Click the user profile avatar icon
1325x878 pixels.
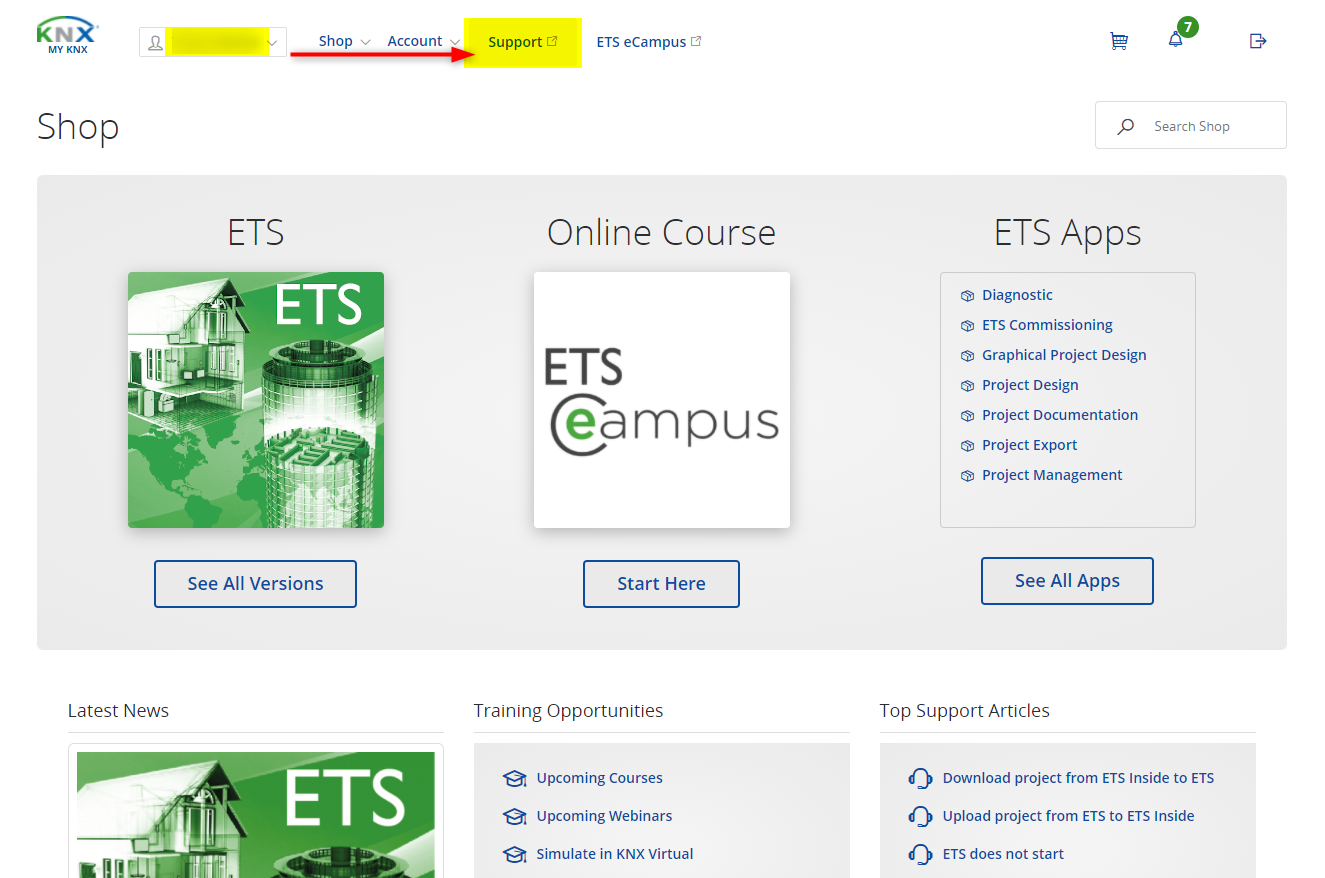pos(155,43)
